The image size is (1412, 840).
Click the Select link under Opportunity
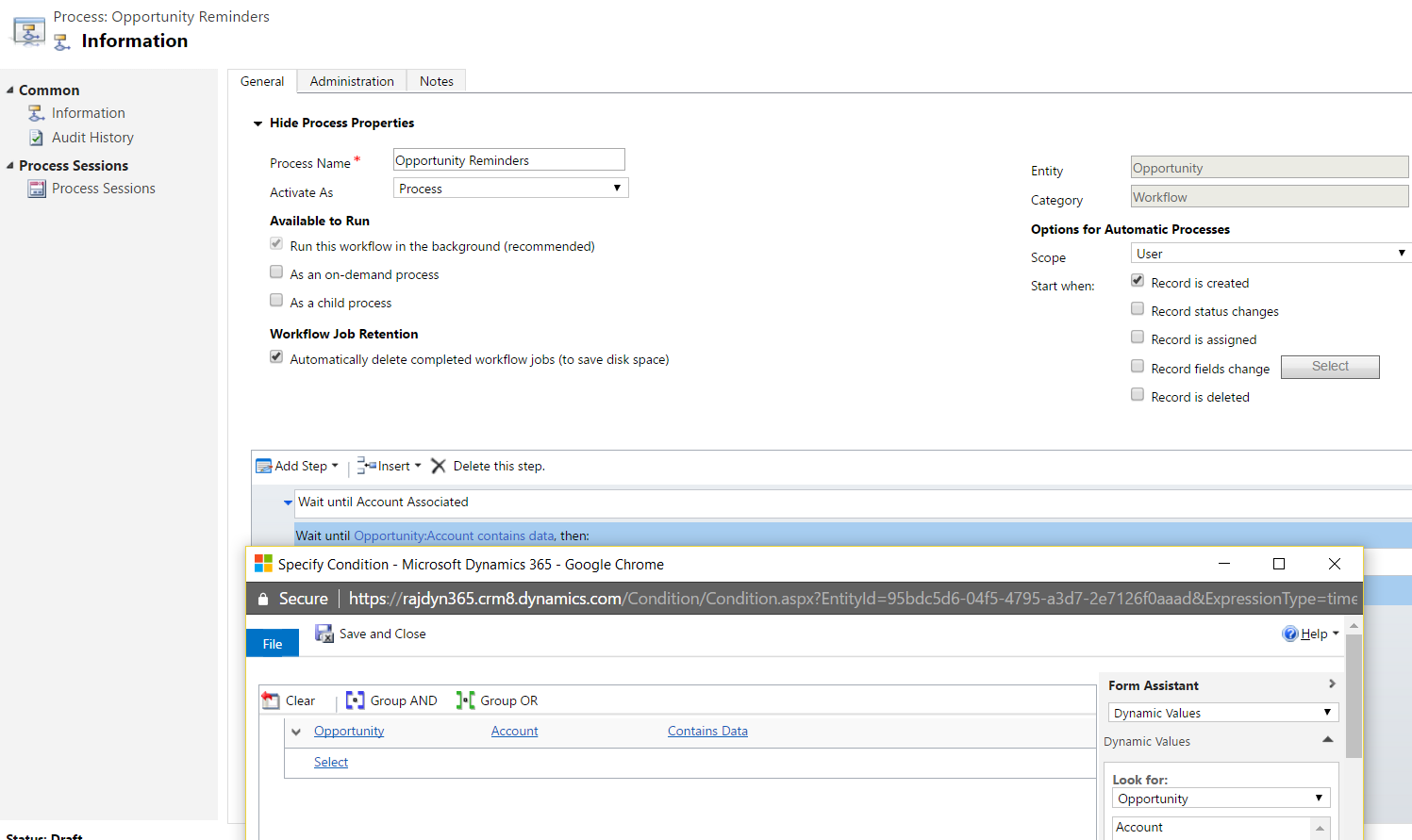[331, 763]
